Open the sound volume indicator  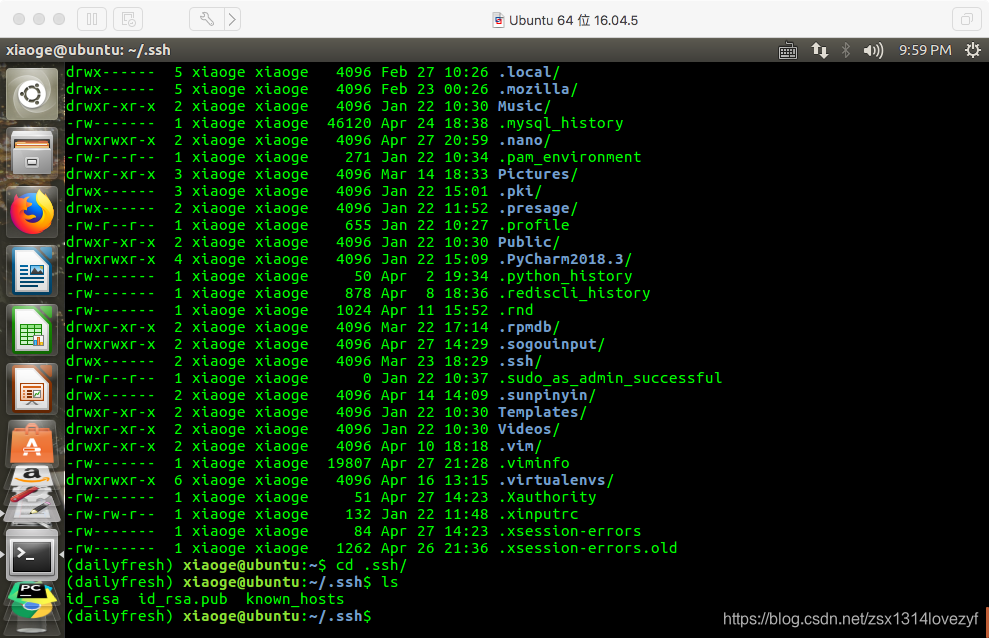(874, 50)
